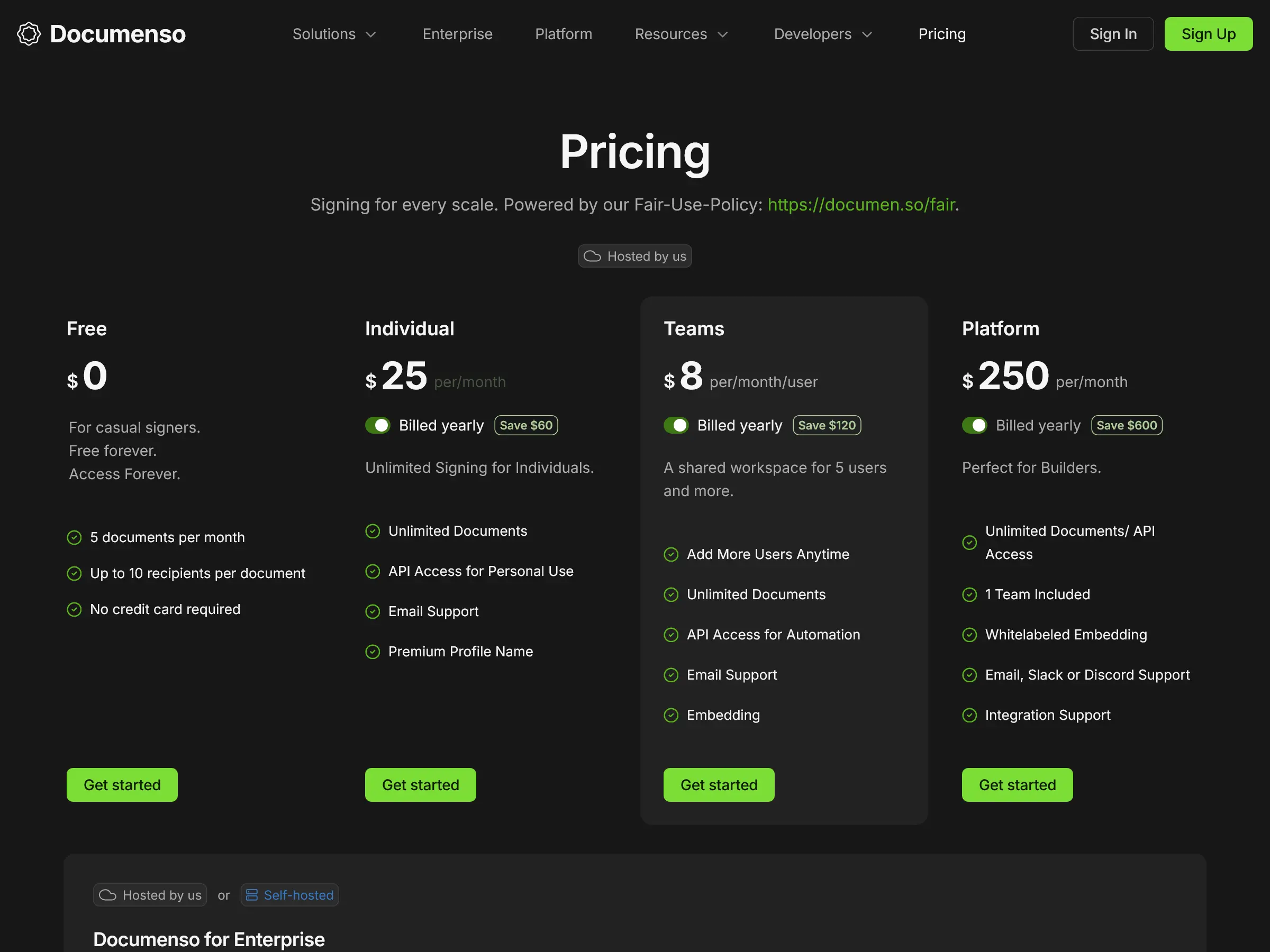Click the cloud icon on the Hosted by us badge
Screen dimensions: 1270x952
(x=592, y=256)
